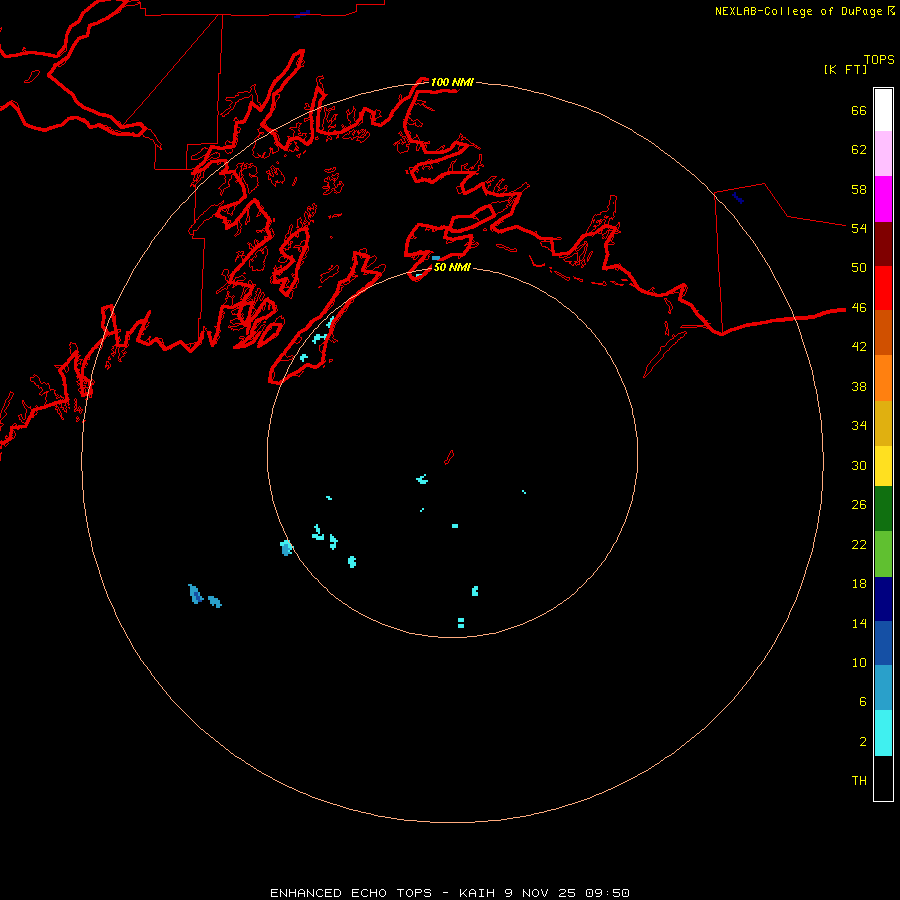Viewport: 900px width, 900px height.
Task: Click the magenta legend swatch near 58
Action: pyautogui.click(x=883, y=199)
